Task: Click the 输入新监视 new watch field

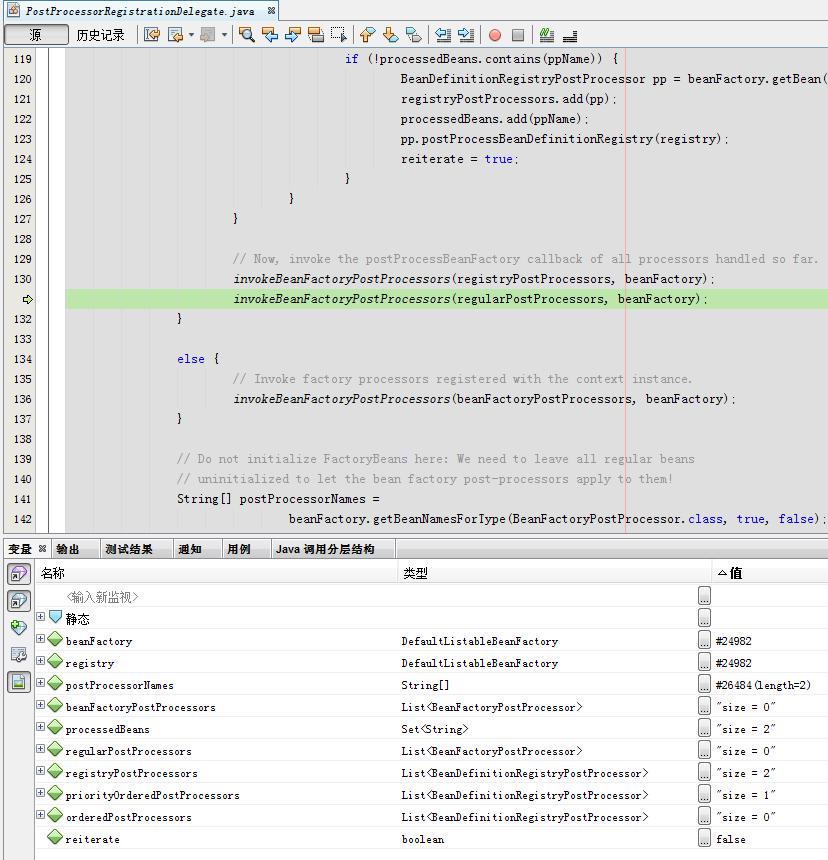Action: (103, 597)
